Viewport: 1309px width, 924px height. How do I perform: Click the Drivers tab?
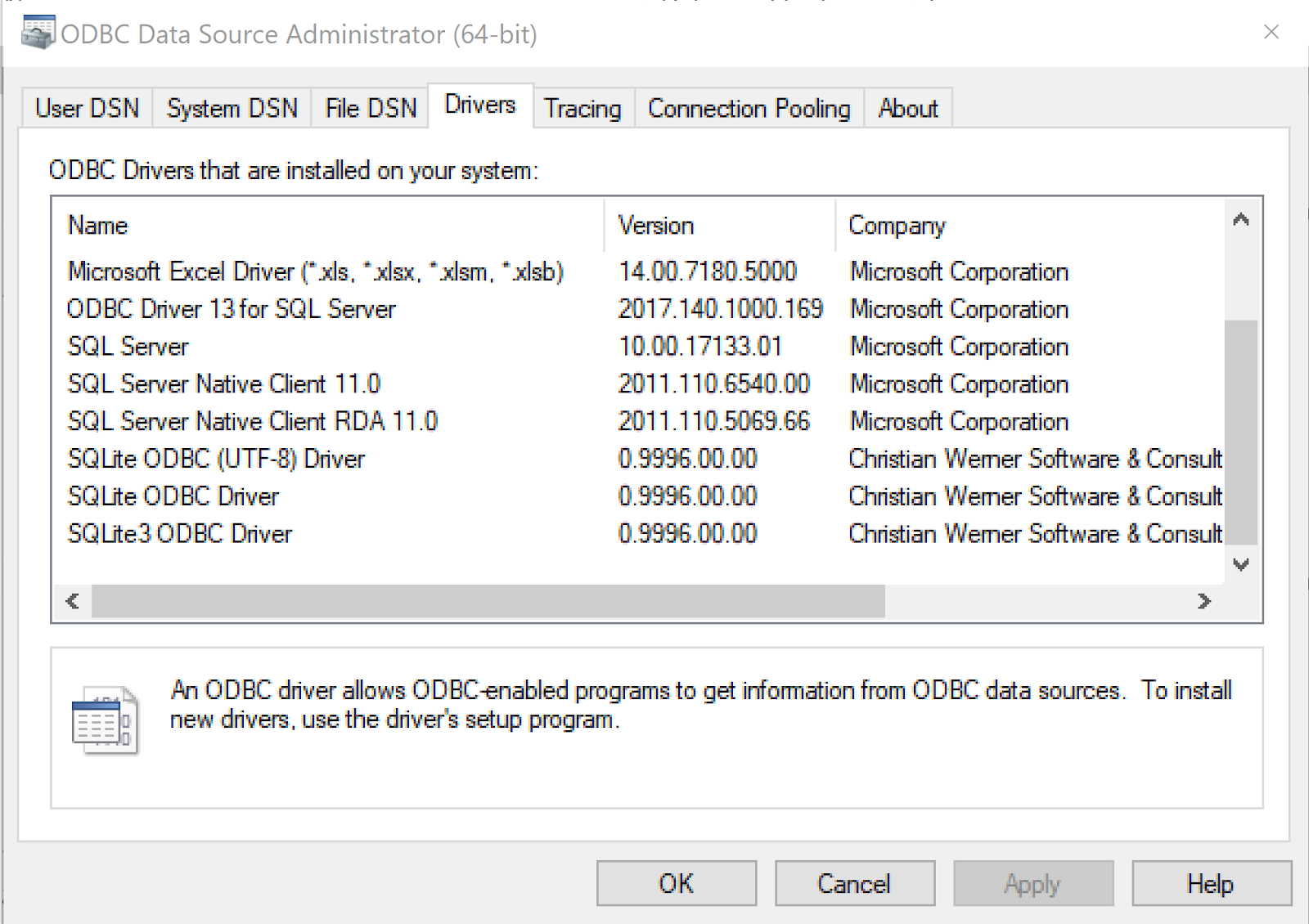coord(480,105)
